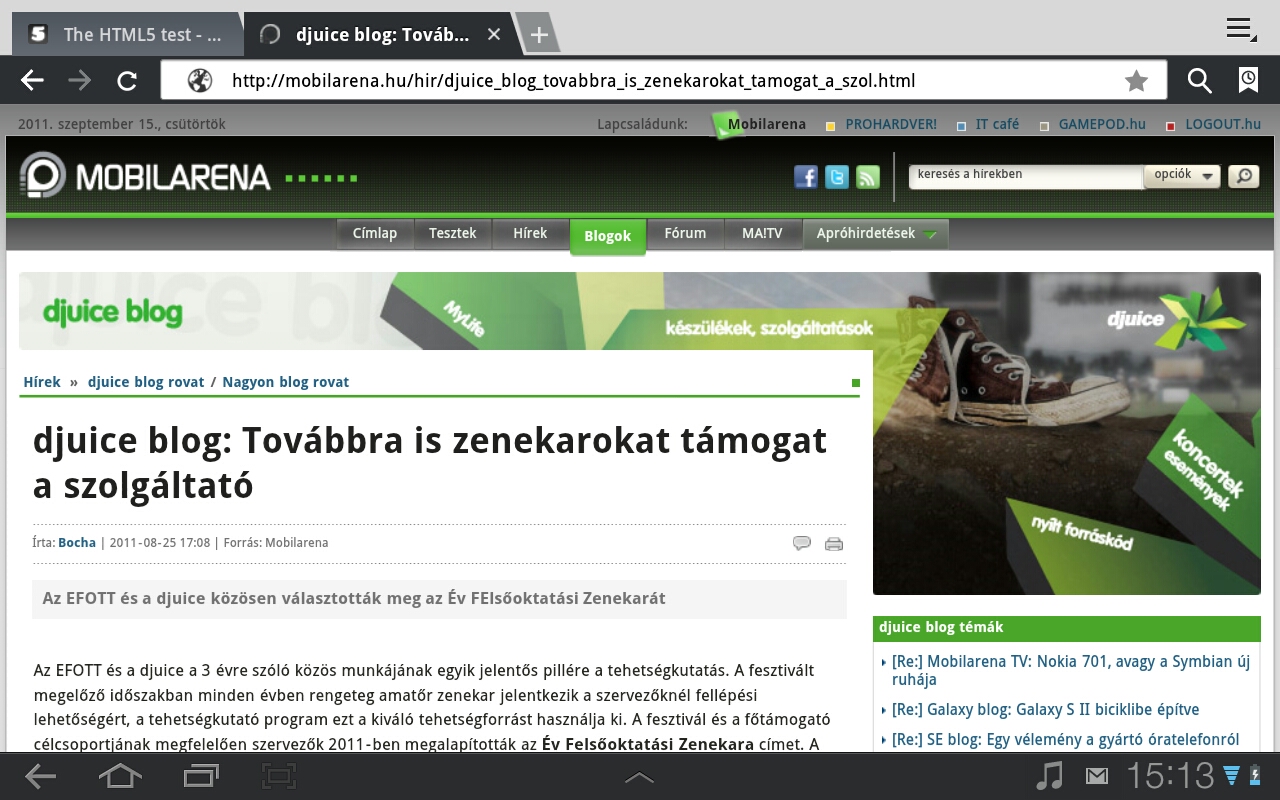This screenshot has height=800, width=1280.
Task: Click the djuice blog banner logo
Action: click(x=112, y=312)
